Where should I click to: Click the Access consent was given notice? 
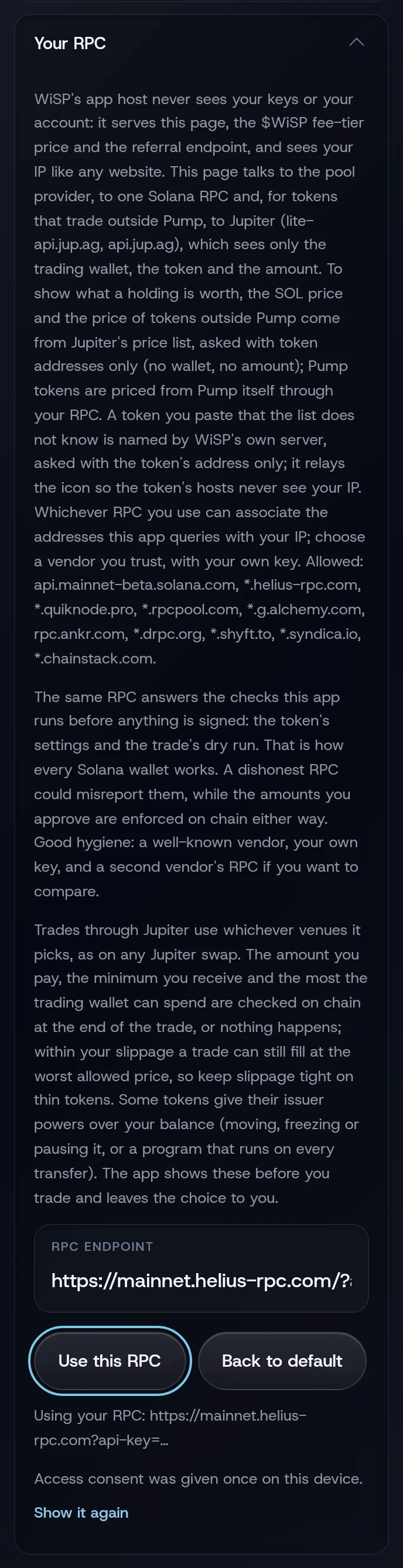(x=198, y=1478)
